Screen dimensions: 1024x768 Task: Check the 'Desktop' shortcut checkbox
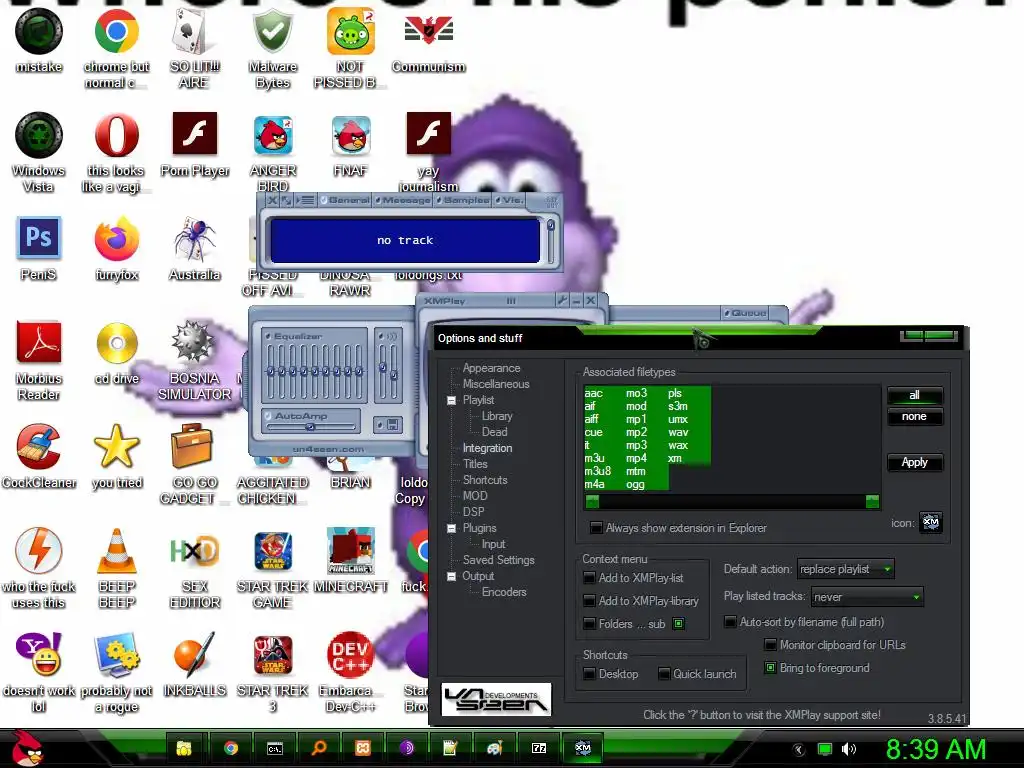[x=589, y=674]
